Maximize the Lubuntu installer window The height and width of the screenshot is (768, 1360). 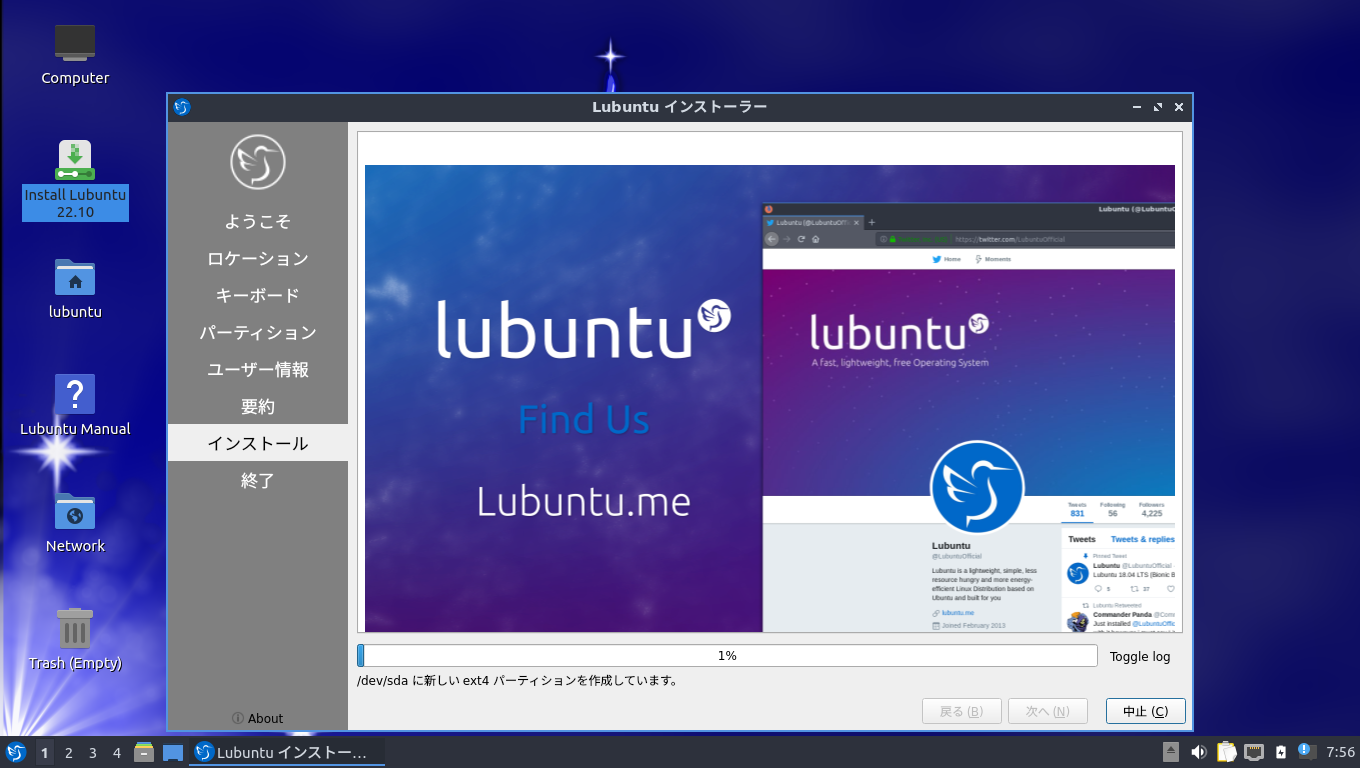tap(1158, 107)
